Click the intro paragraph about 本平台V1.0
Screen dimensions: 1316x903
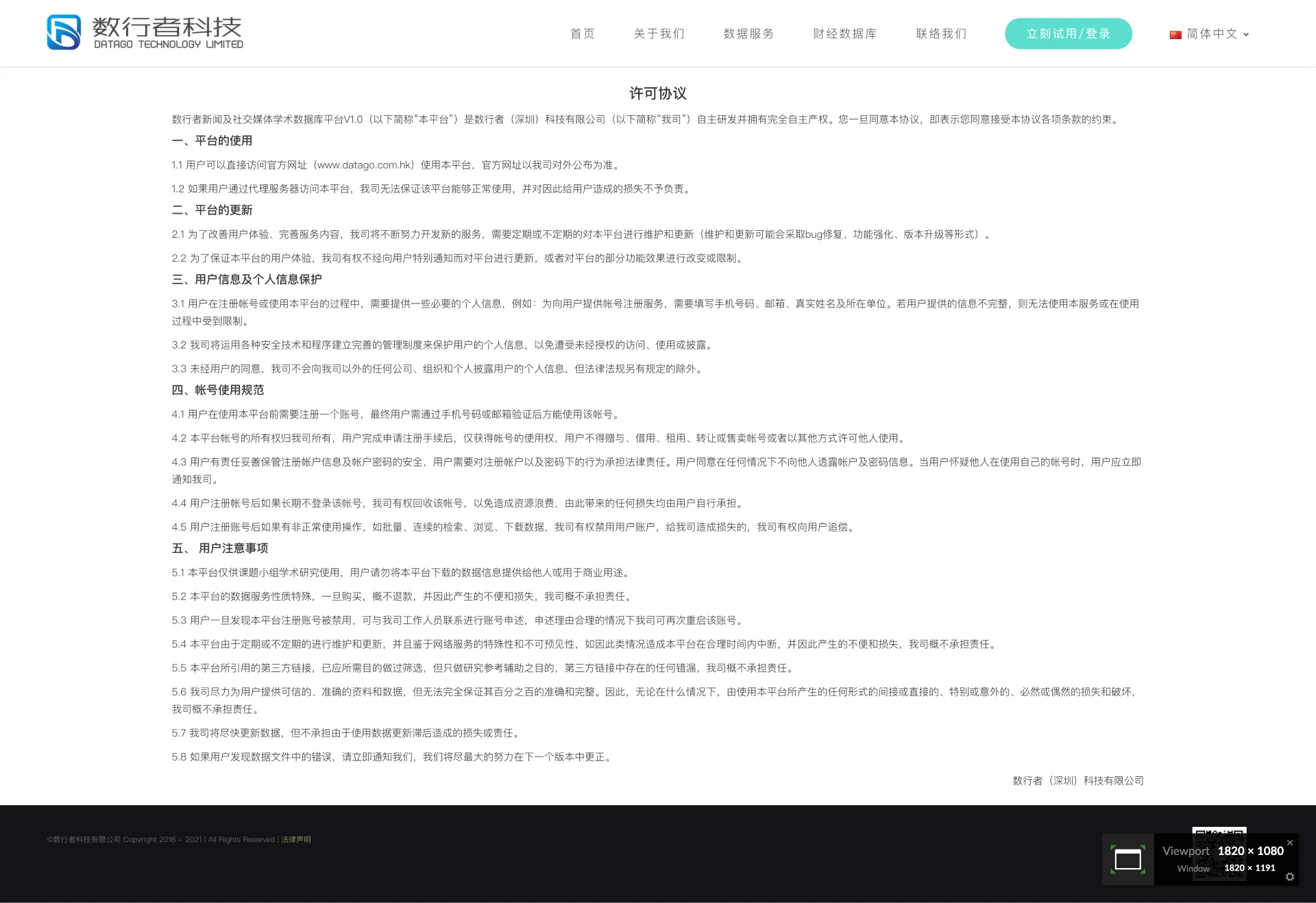(646, 119)
